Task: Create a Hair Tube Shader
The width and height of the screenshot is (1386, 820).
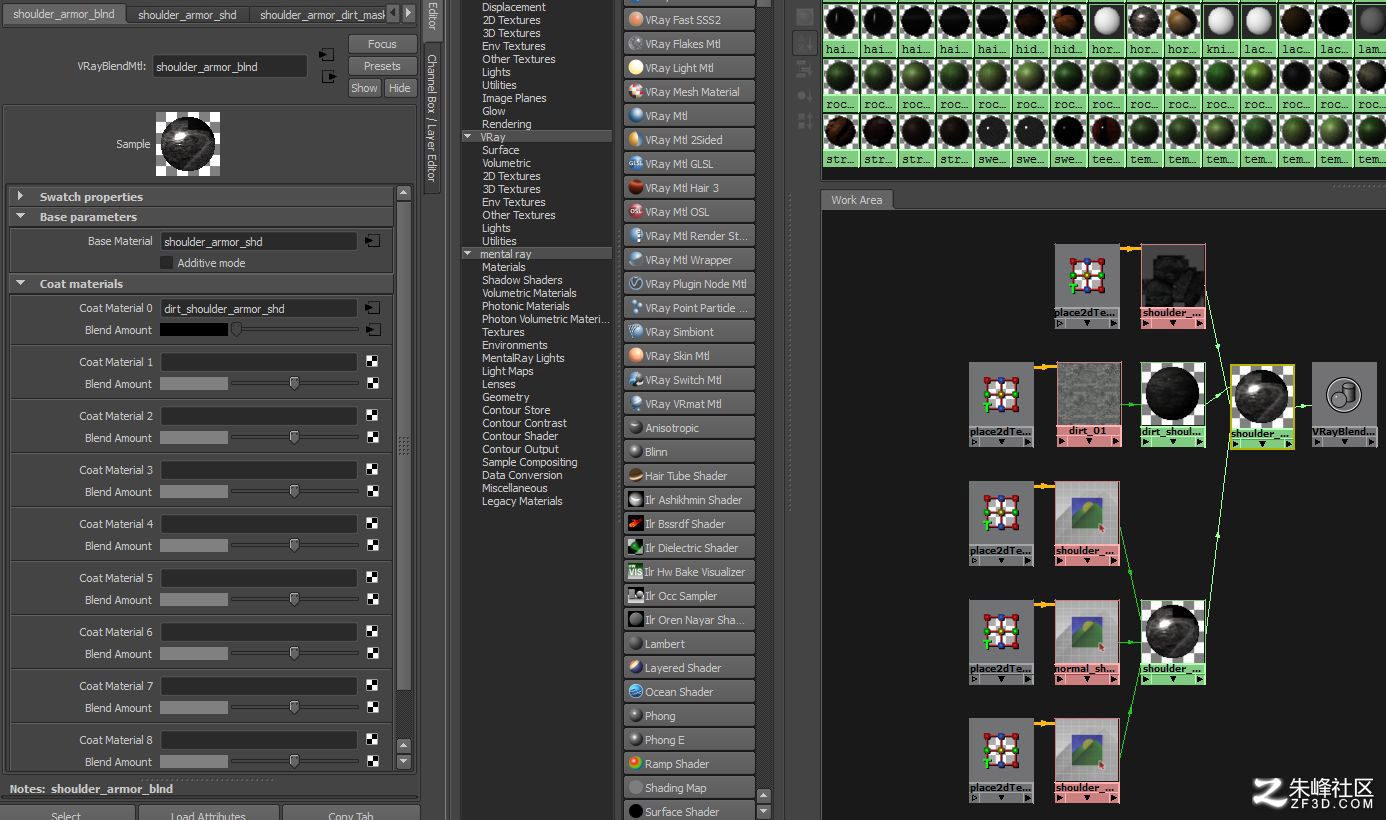Action: point(689,476)
